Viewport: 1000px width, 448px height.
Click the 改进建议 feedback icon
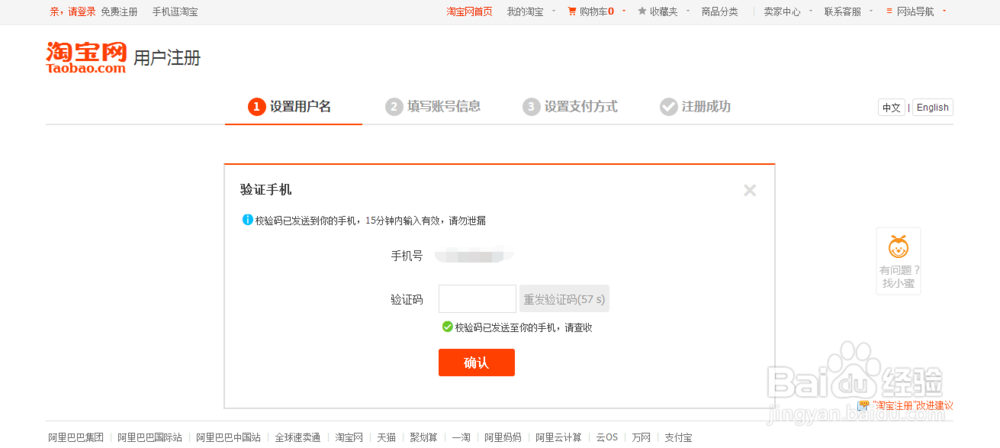[864, 405]
